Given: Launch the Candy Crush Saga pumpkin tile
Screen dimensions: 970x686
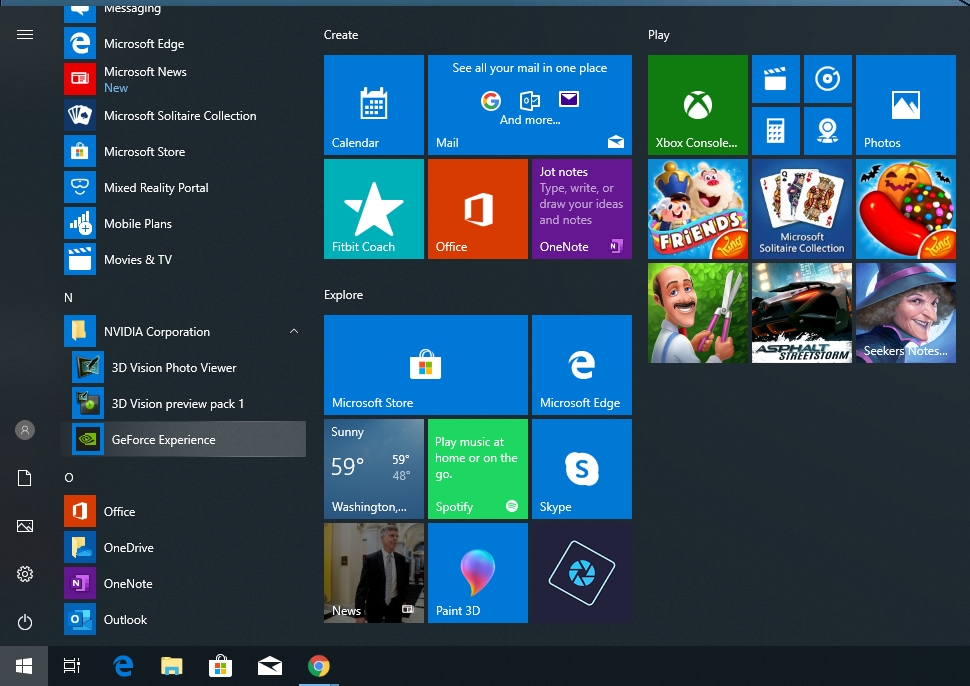Looking at the screenshot, I should 906,208.
